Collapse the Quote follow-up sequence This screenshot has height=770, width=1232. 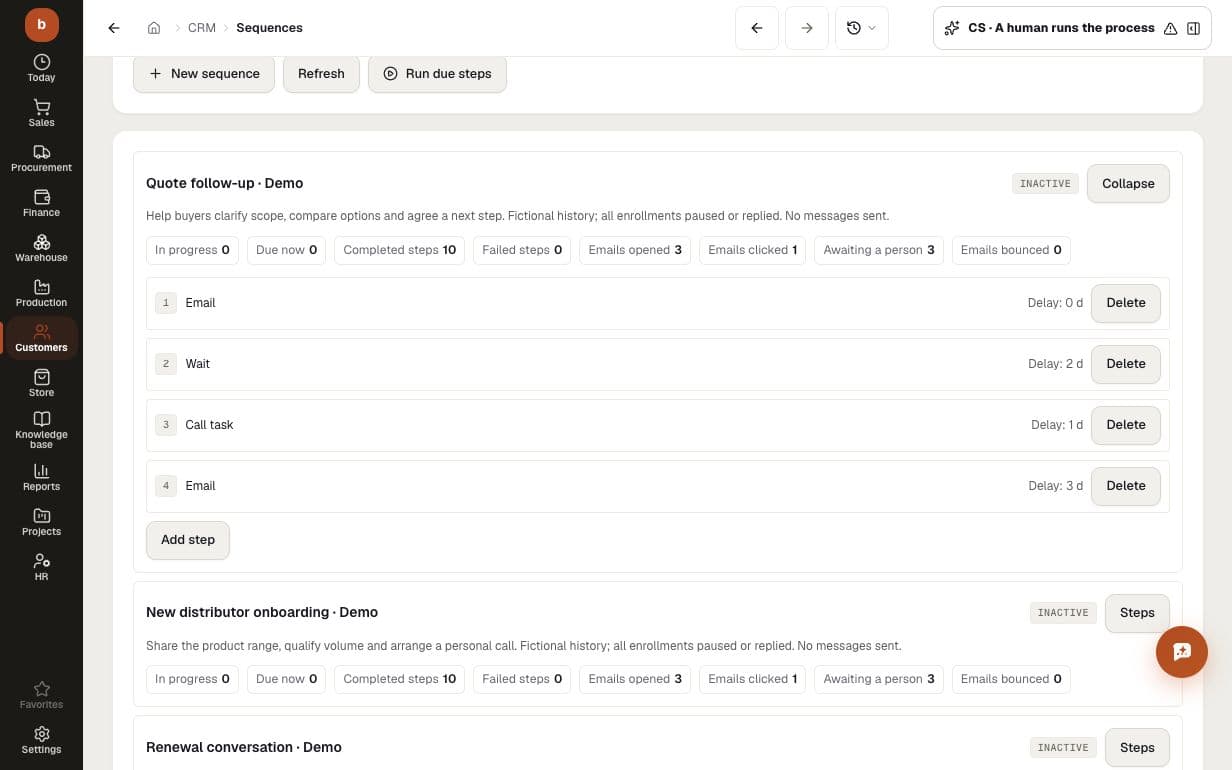coord(1128,184)
